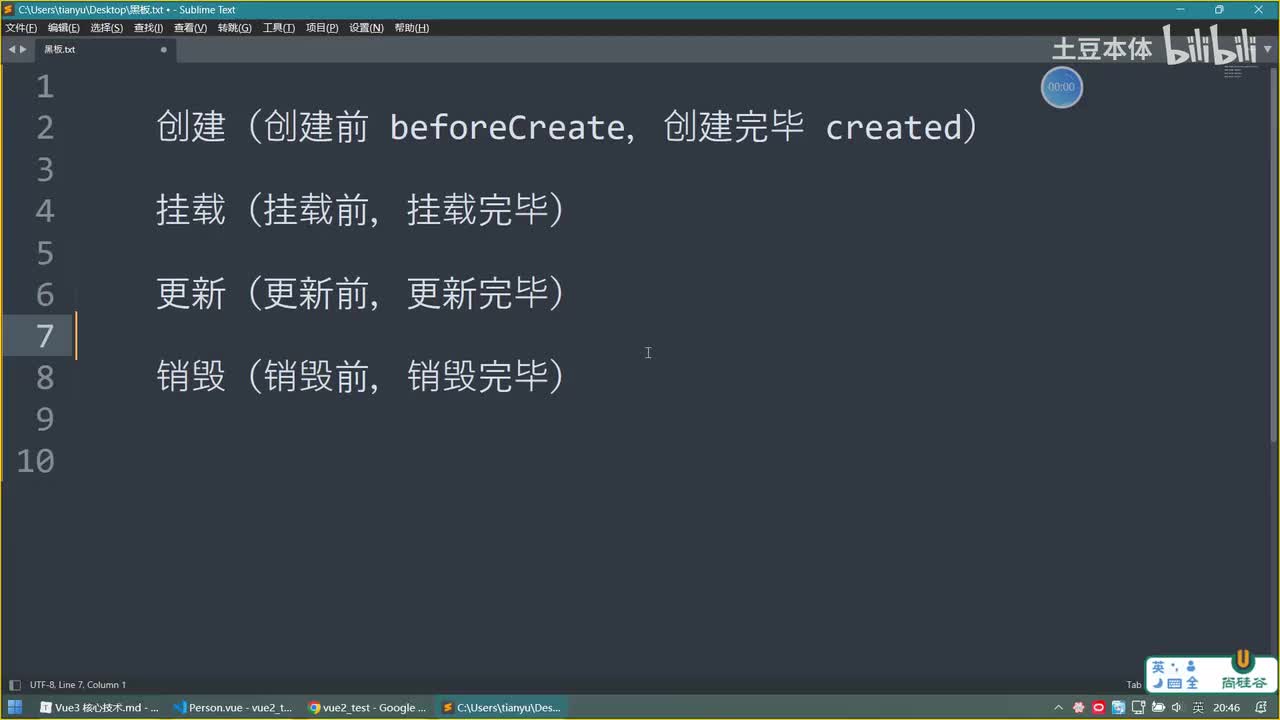This screenshot has width=1280, height=720.
Task: Open the 帮助(H) menu
Action: coord(411,28)
